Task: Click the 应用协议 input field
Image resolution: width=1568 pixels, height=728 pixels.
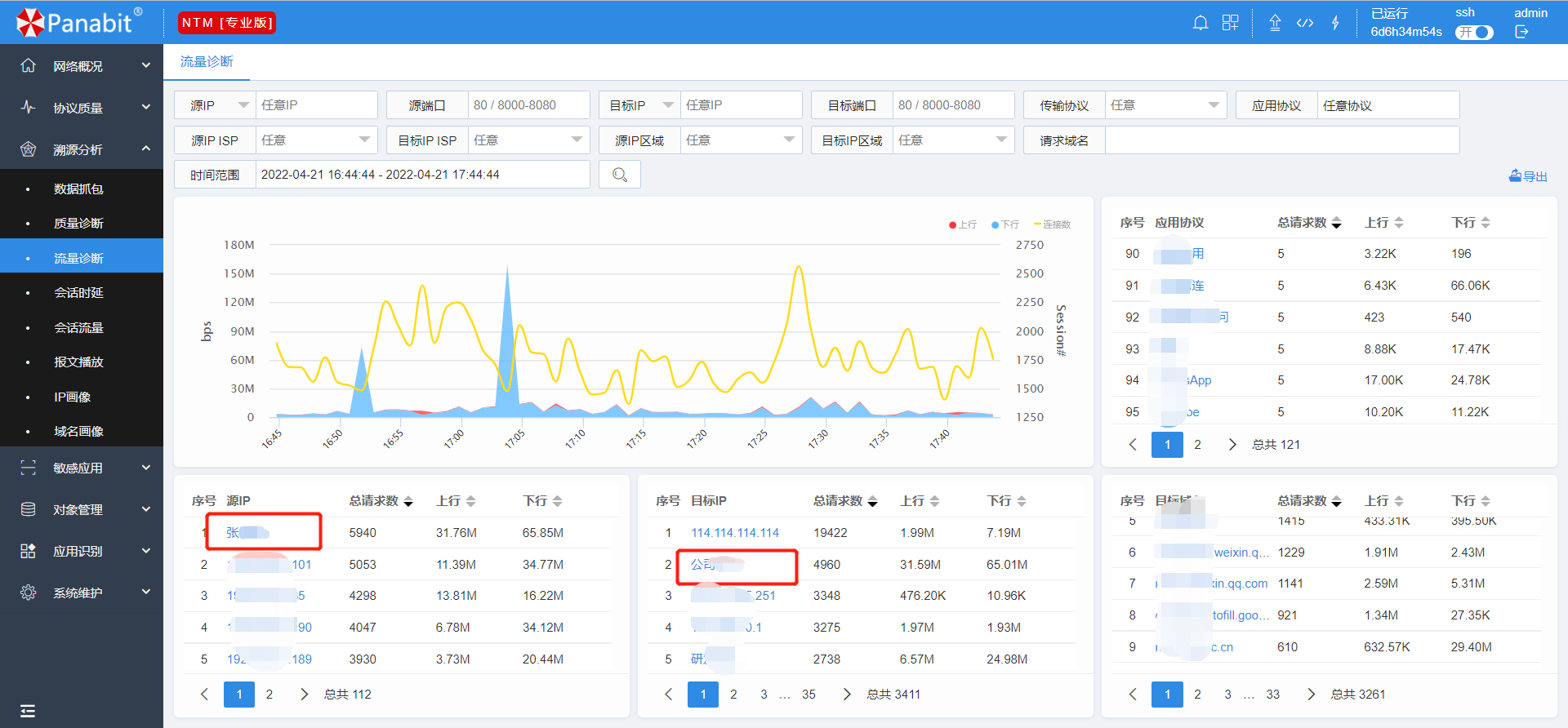Action: [1388, 105]
